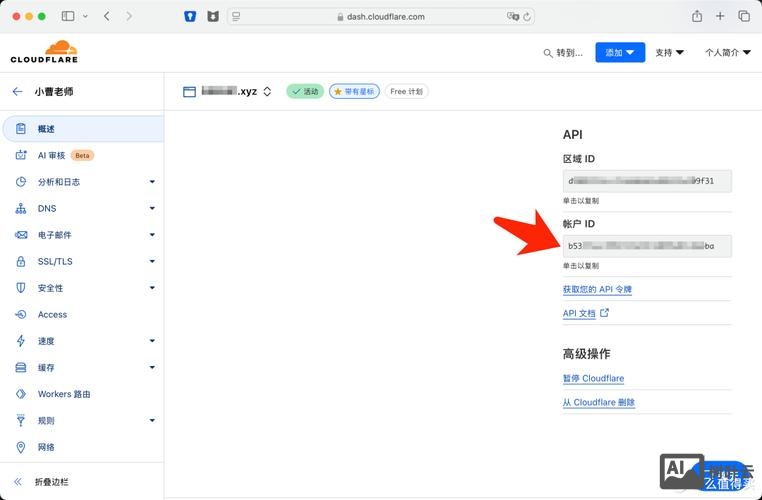Open the 个人简介 dropdown menu

coord(727,52)
